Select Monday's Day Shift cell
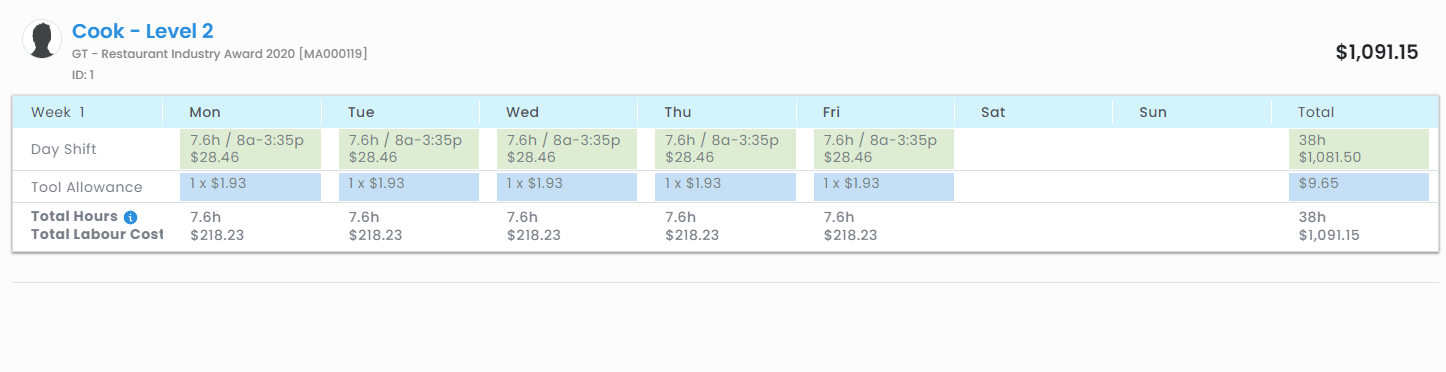 pyautogui.click(x=251, y=149)
